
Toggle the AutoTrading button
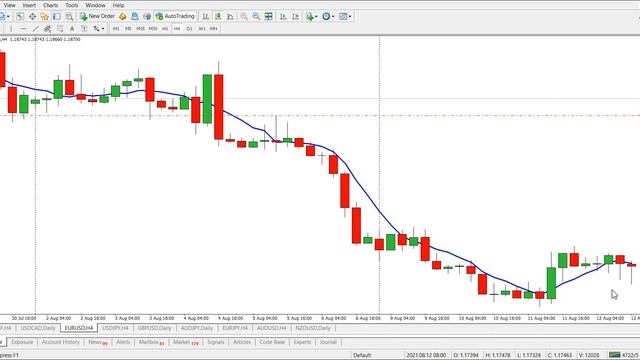click(x=175, y=16)
